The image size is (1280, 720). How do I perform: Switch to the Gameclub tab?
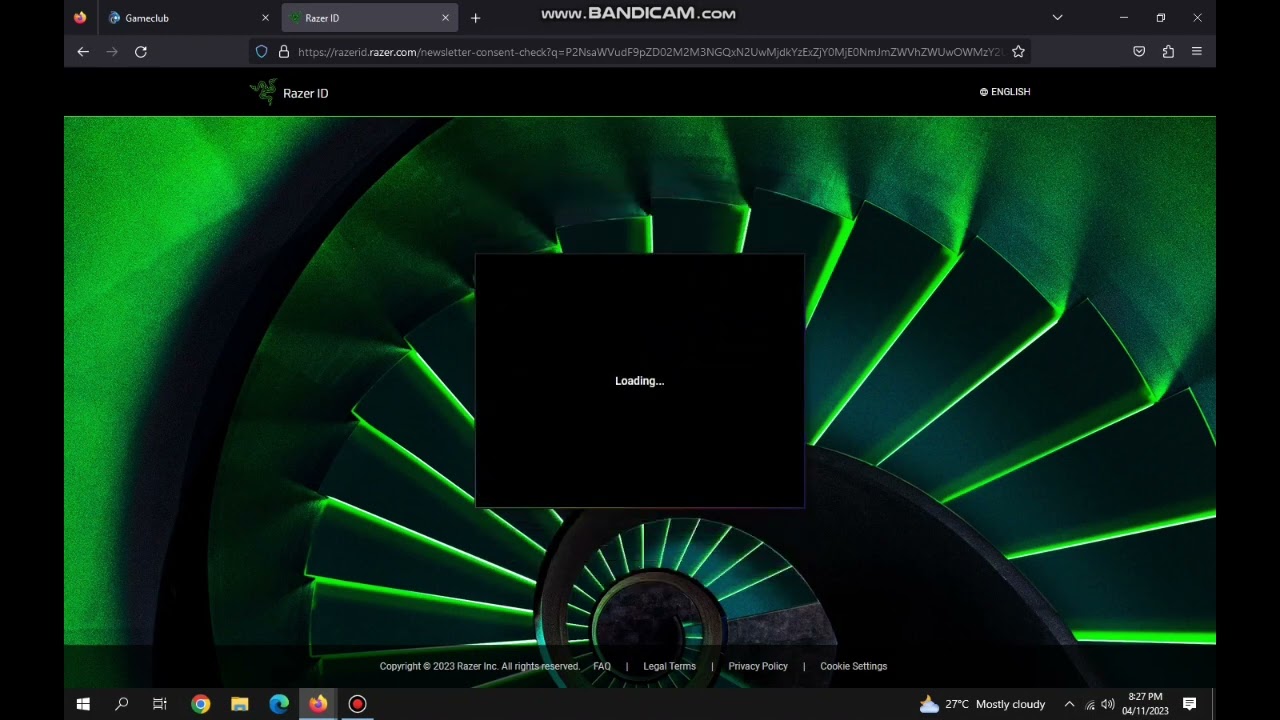pyautogui.click(x=188, y=18)
